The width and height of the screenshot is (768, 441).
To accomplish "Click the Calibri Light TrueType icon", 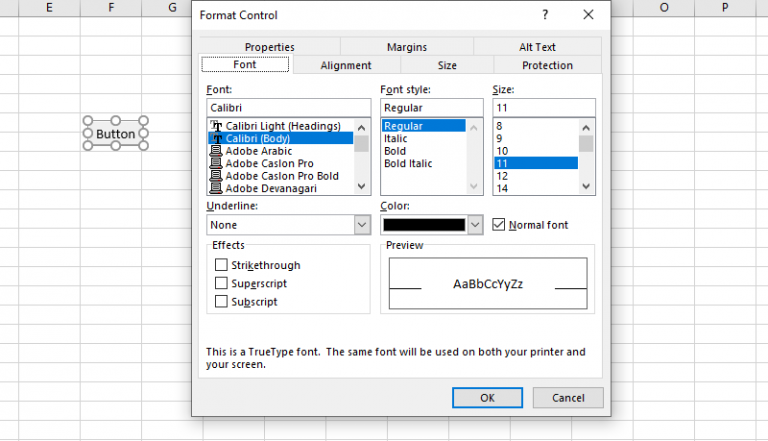I will coord(215,126).
